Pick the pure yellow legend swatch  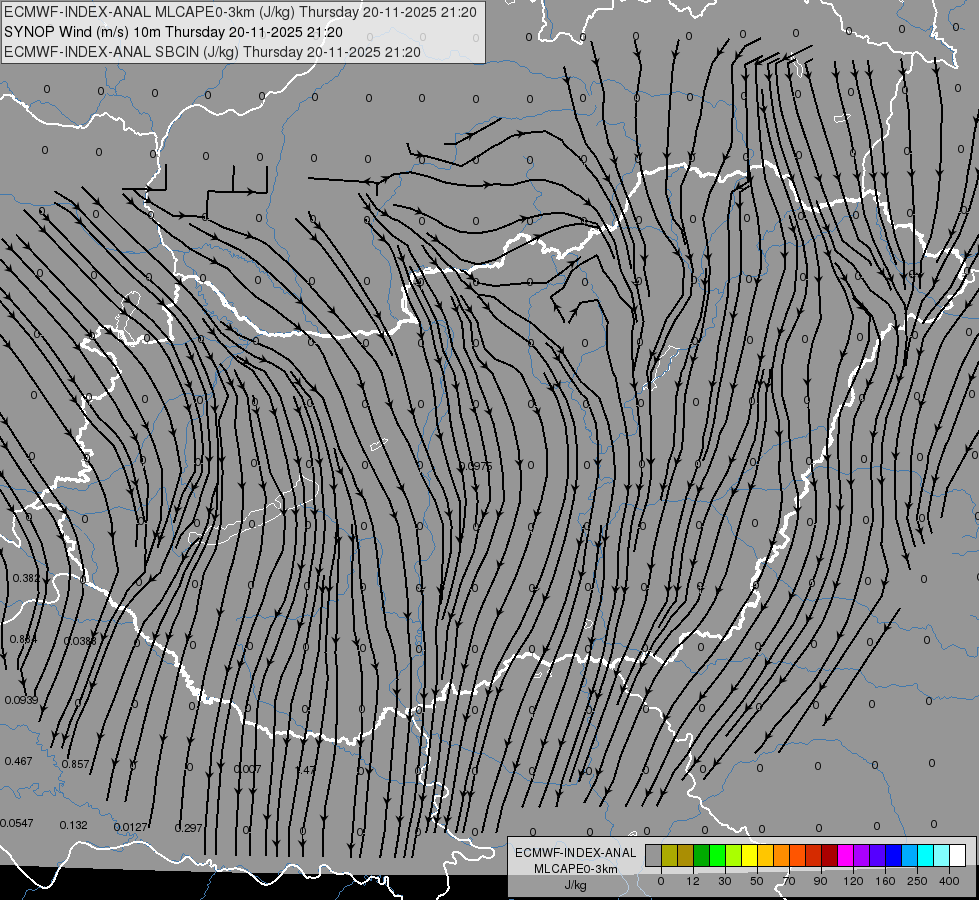(x=750, y=855)
